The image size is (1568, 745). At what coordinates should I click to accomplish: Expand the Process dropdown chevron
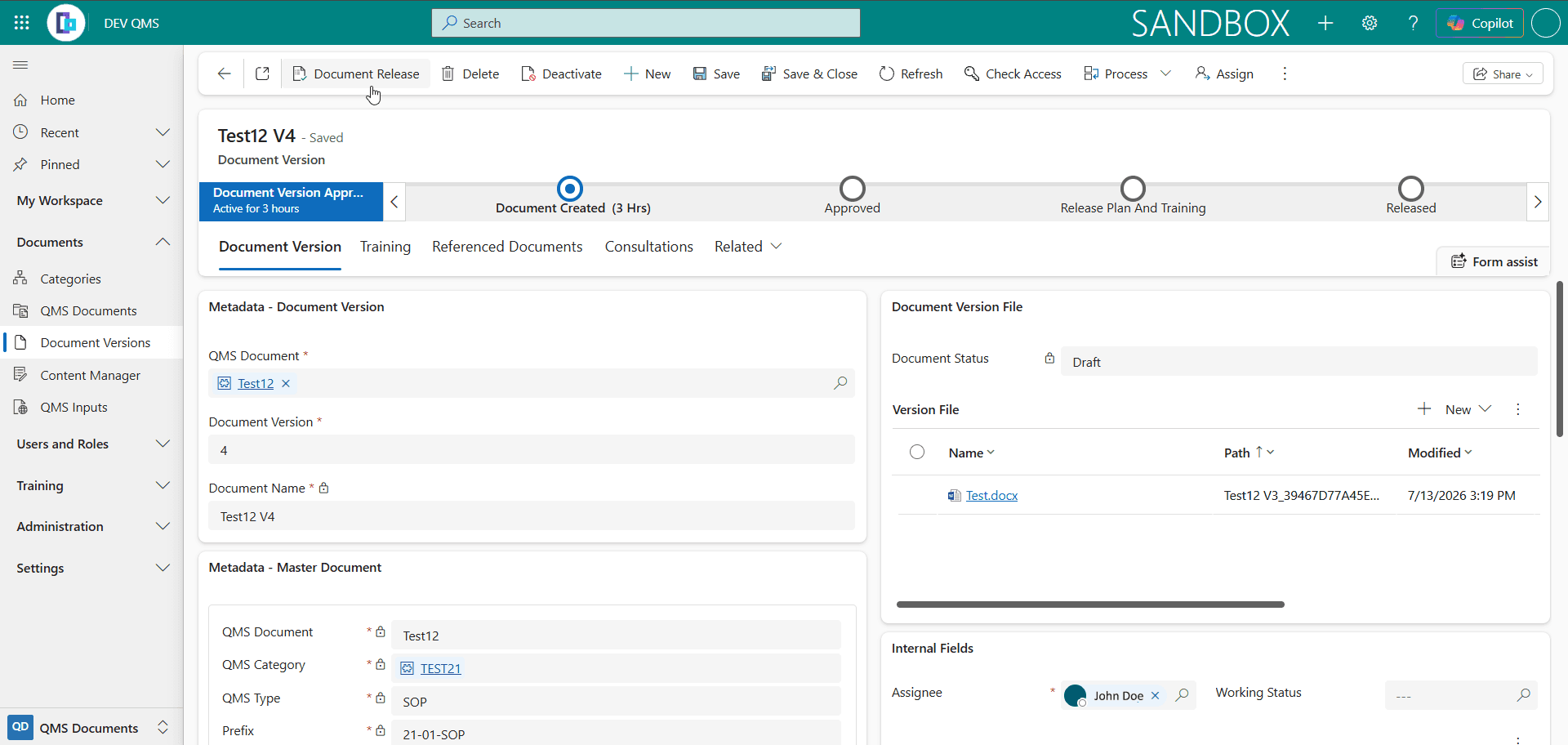pos(1166,74)
